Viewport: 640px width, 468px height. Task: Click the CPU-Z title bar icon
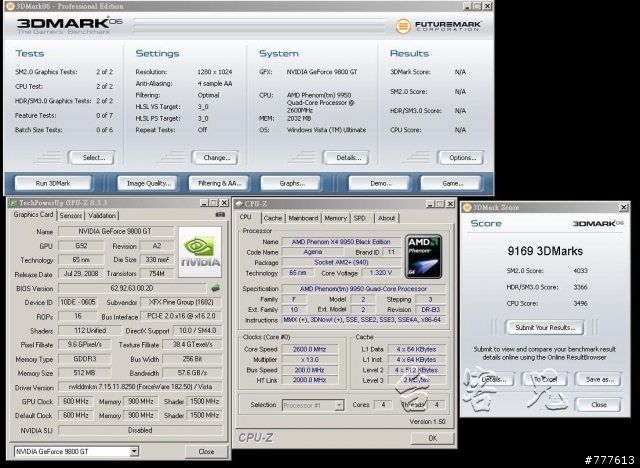pyautogui.click(x=239, y=204)
